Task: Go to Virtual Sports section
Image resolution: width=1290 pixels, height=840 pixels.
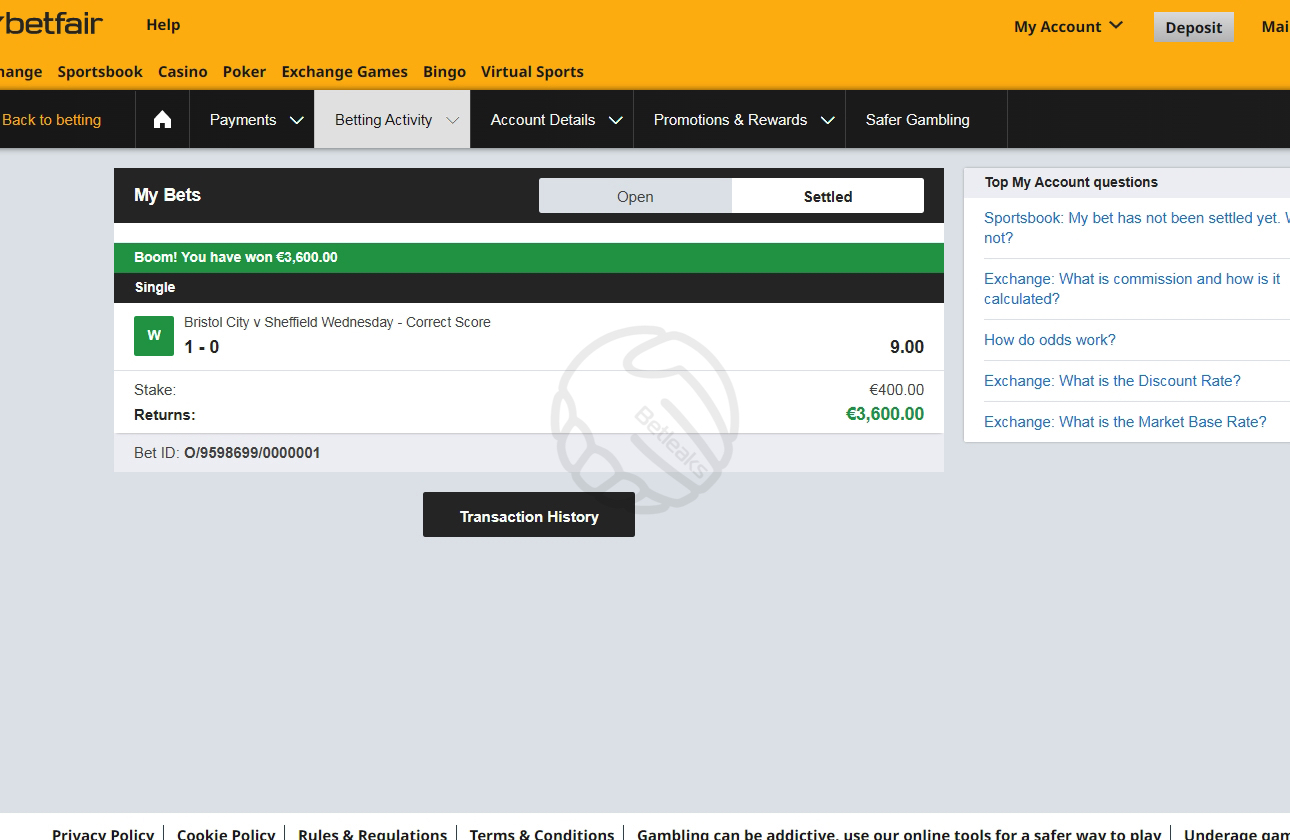Action: coord(532,72)
